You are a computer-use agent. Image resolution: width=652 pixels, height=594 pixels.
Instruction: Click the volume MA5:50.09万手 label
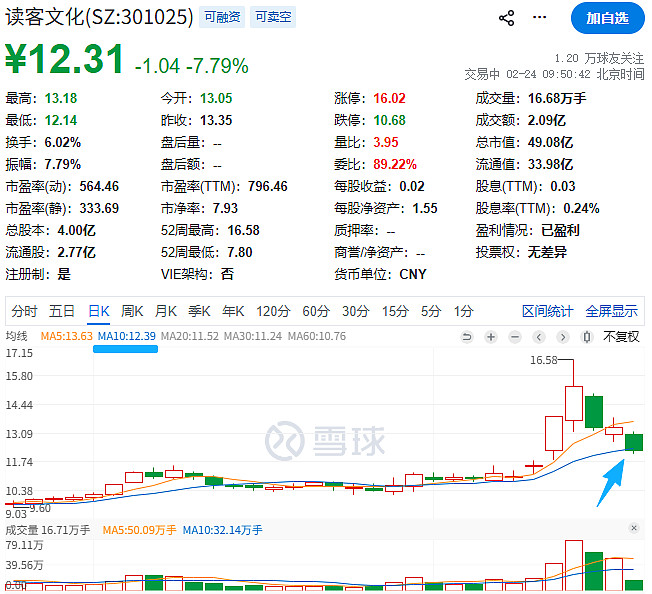(139, 530)
